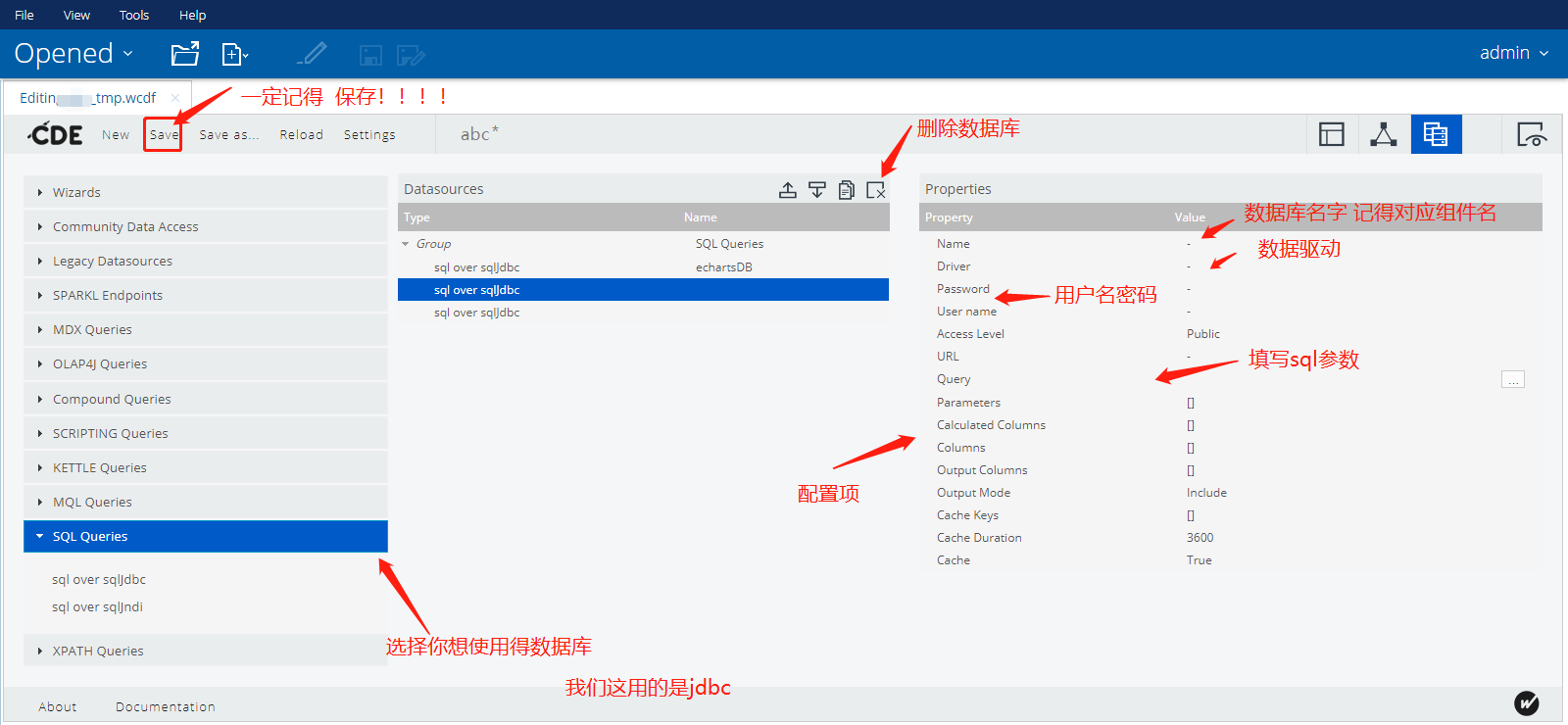Close the tmp.wcdf editing tab
This screenshot has height=725, width=1568.
point(175,98)
